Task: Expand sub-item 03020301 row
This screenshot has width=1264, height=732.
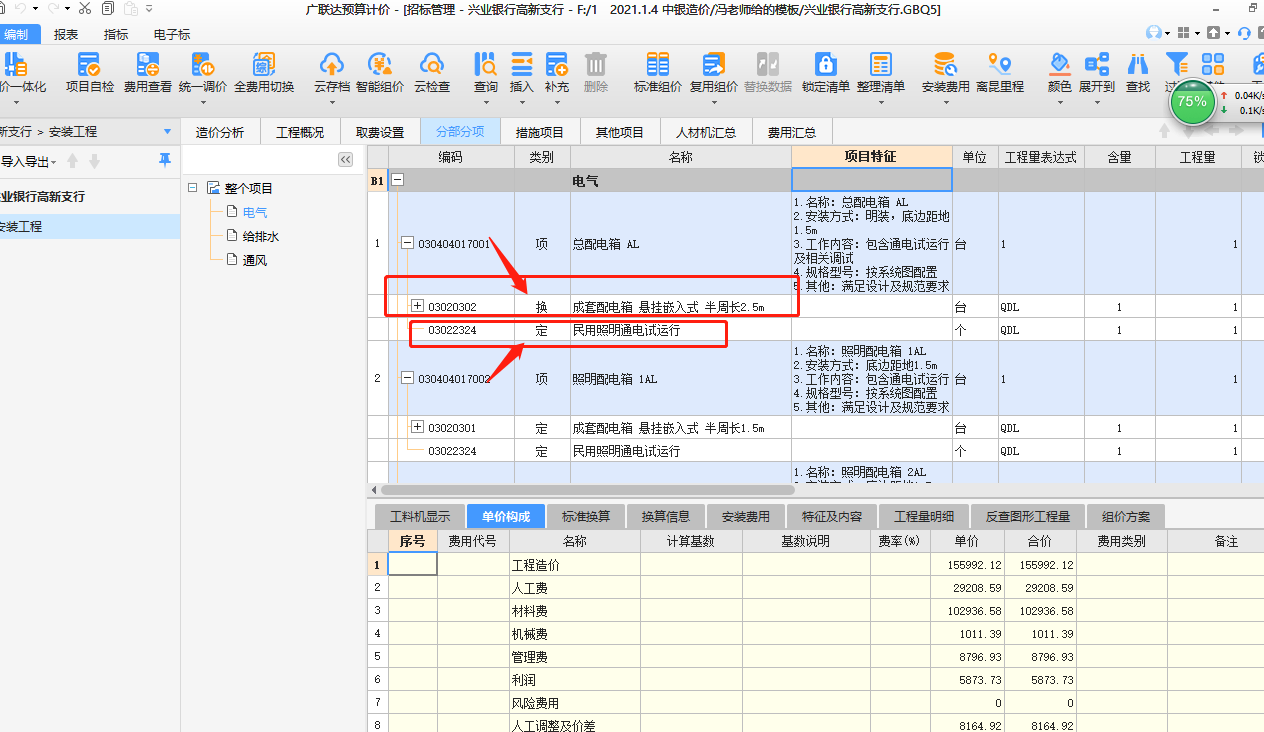Action: tap(418, 427)
